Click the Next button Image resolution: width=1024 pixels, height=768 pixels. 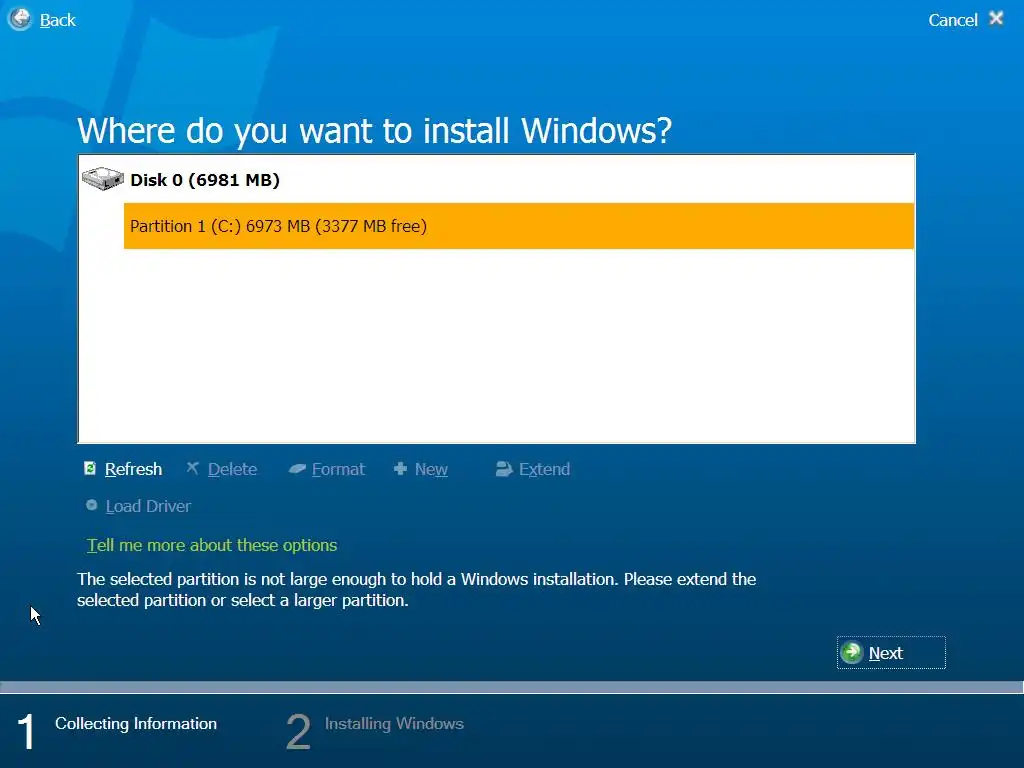click(891, 652)
